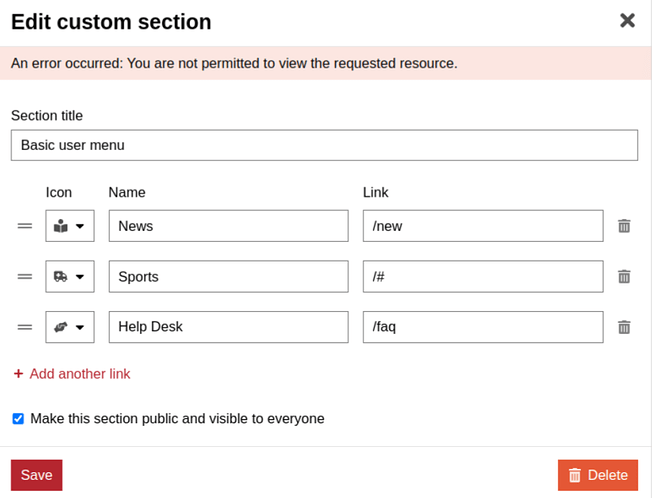Open icon dropdown for News link

(x=70, y=226)
